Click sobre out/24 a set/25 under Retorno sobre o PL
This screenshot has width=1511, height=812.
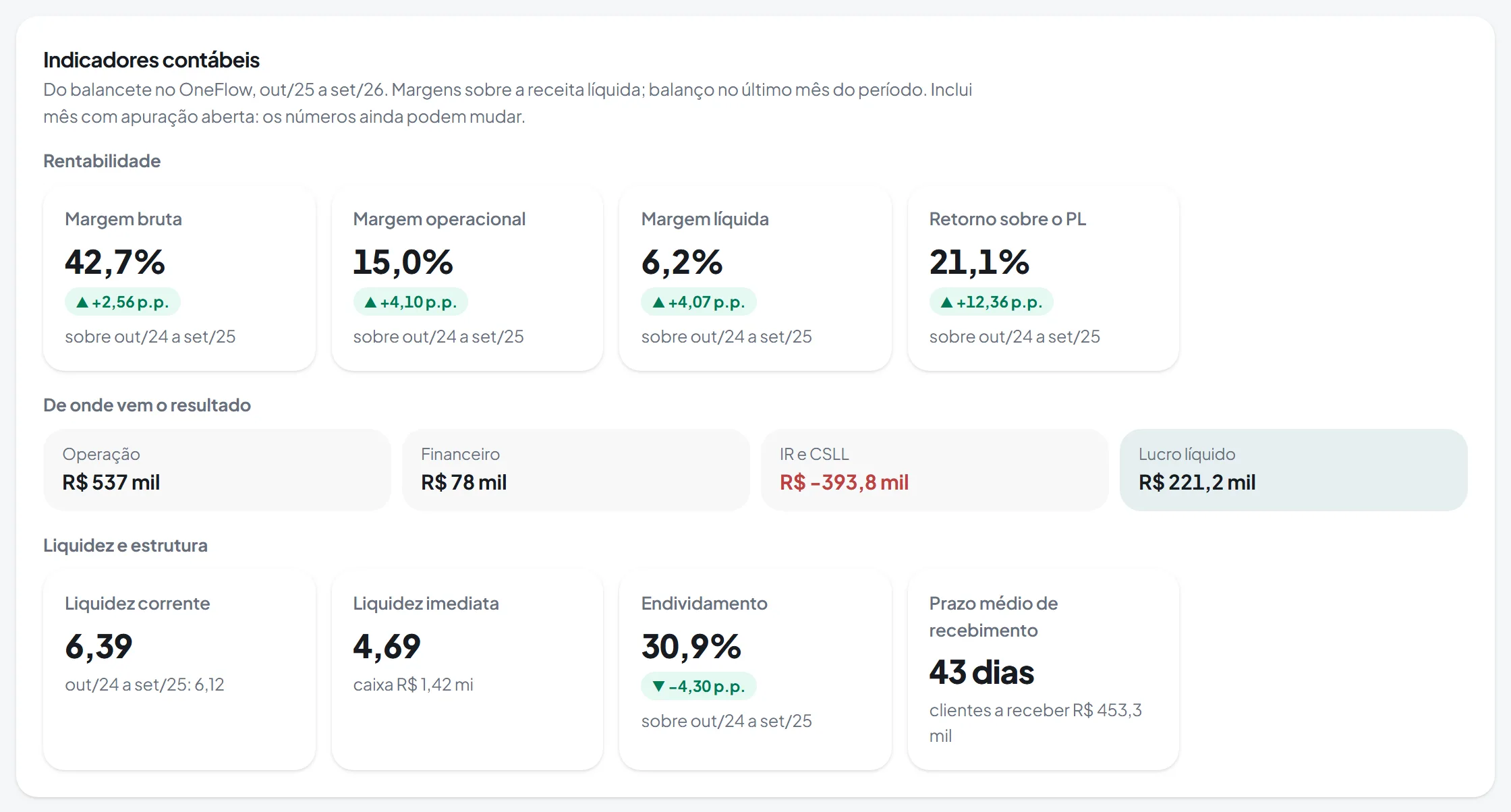click(1014, 337)
